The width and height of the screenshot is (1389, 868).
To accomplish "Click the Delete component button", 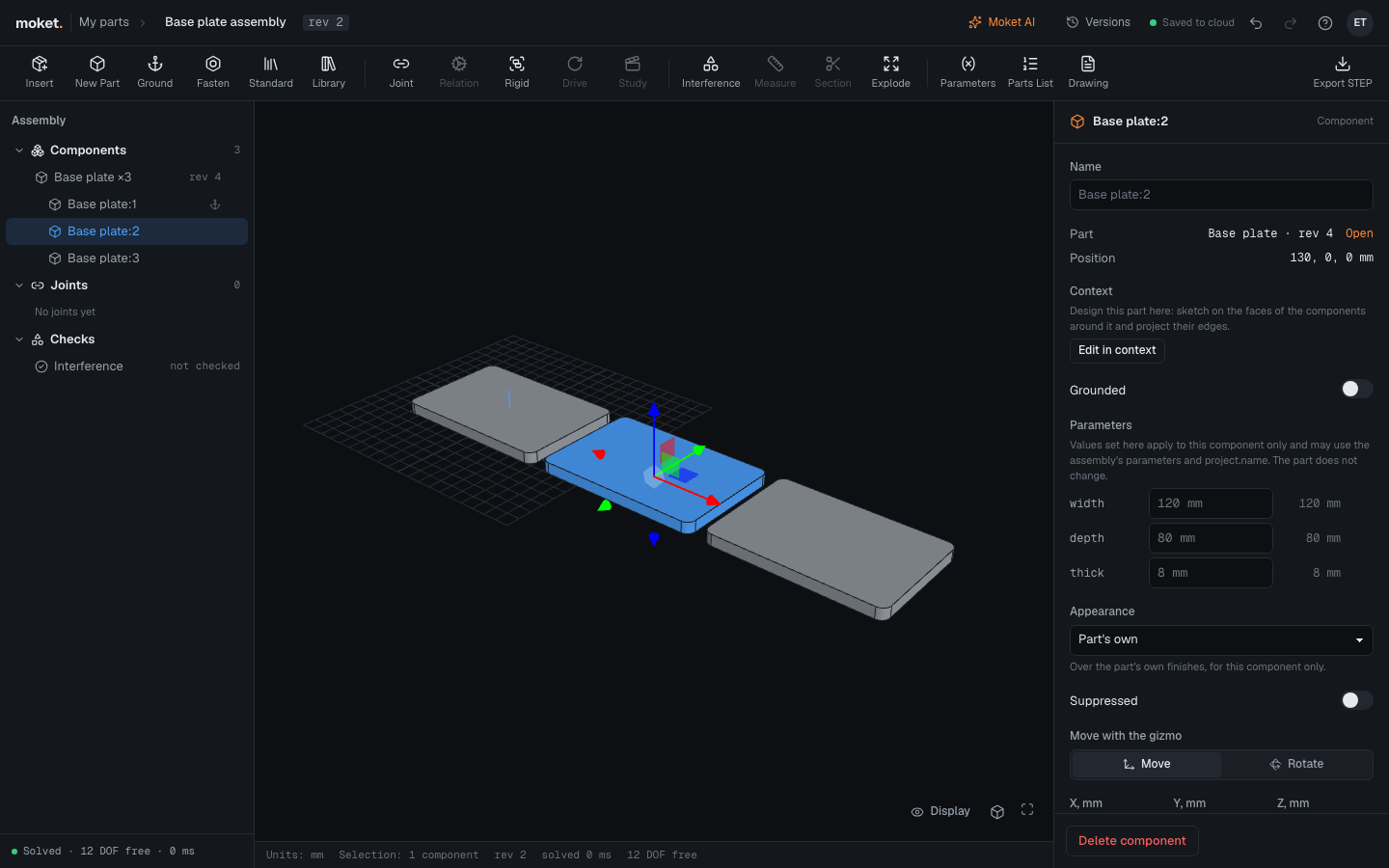I will [x=1132, y=841].
